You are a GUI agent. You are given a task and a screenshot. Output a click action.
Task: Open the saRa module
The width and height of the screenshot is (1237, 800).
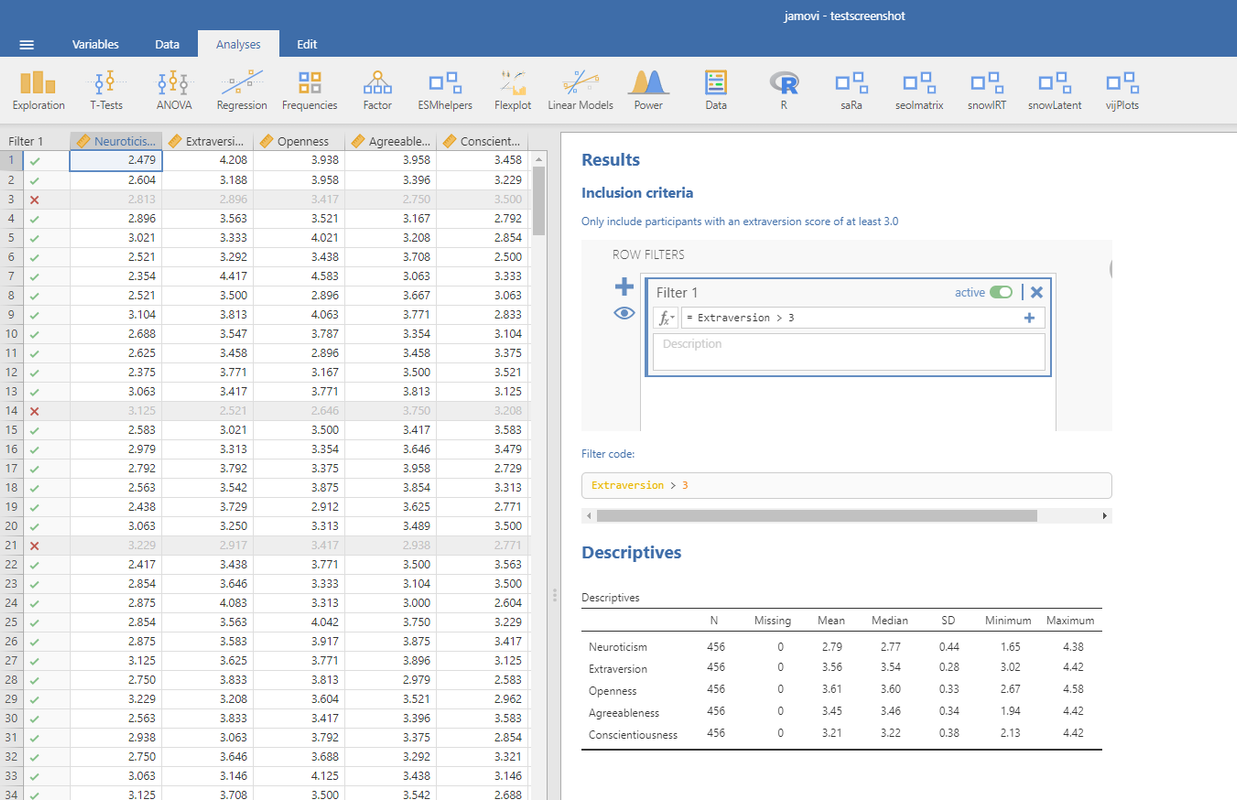point(851,90)
